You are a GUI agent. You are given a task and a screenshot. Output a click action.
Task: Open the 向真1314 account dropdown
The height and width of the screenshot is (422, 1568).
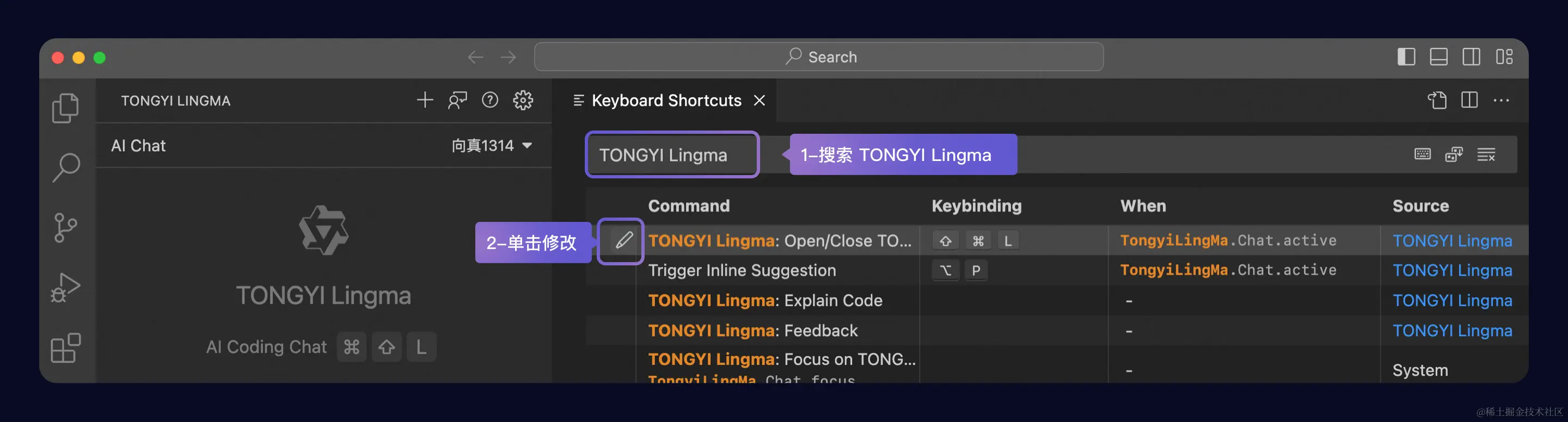(494, 145)
